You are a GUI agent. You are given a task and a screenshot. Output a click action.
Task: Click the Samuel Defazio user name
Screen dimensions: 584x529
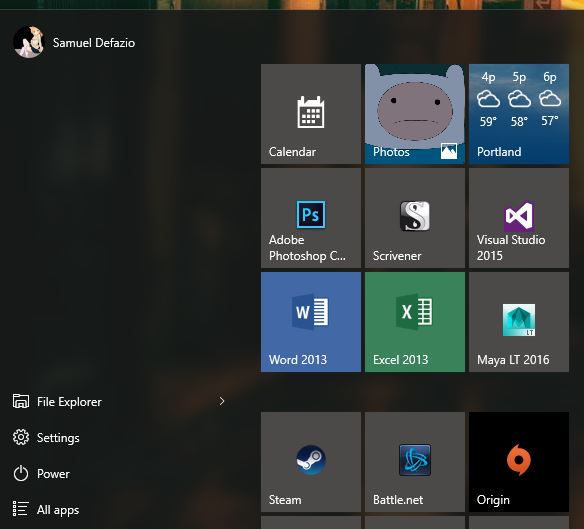coord(94,43)
